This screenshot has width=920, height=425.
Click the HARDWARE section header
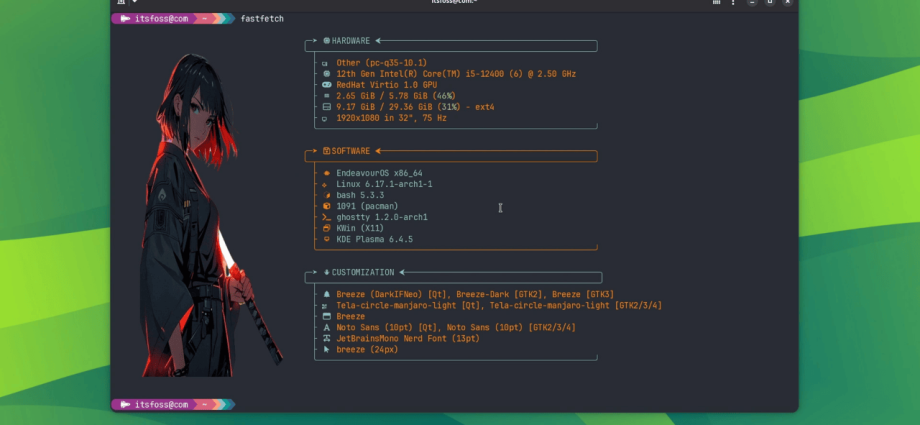pos(351,41)
